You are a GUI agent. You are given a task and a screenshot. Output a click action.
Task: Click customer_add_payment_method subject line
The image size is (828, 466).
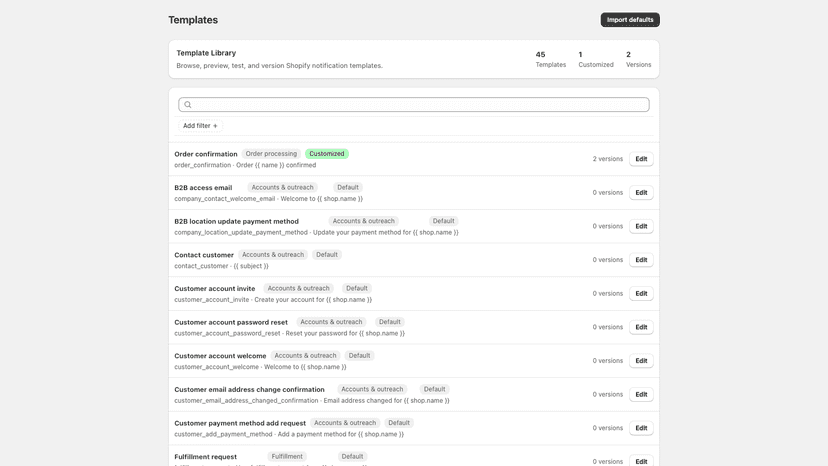pos(289,434)
